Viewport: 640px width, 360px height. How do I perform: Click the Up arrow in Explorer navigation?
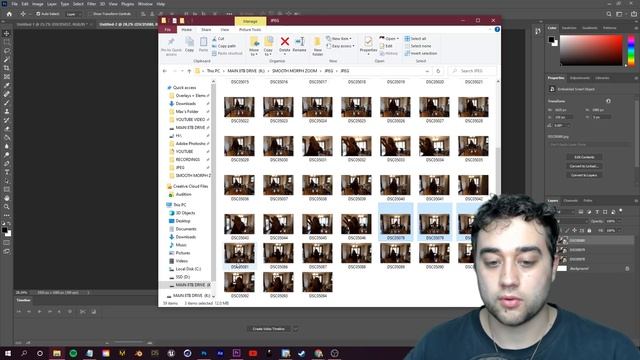(189, 71)
